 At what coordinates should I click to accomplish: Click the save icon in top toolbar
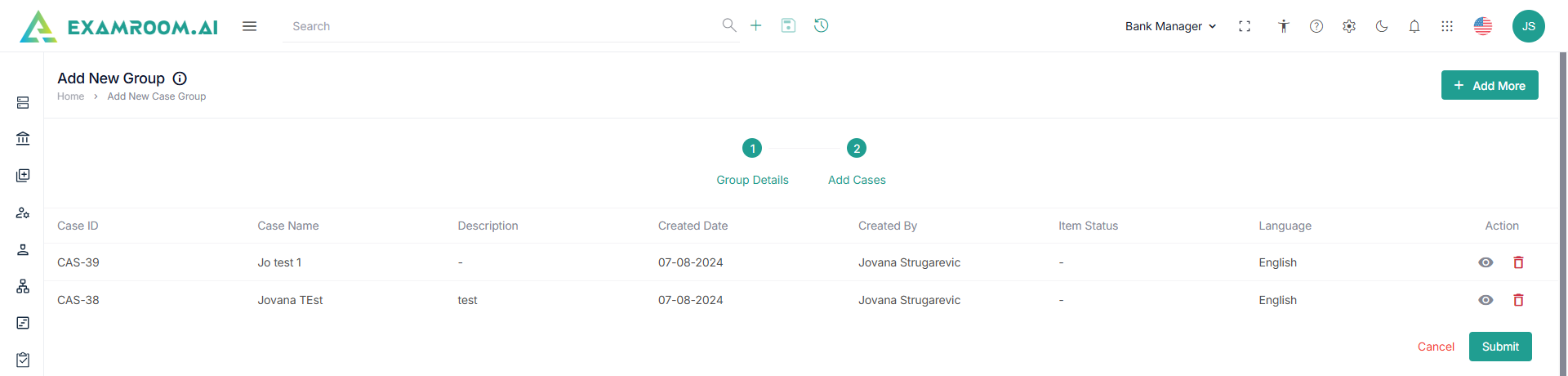coord(788,26)
